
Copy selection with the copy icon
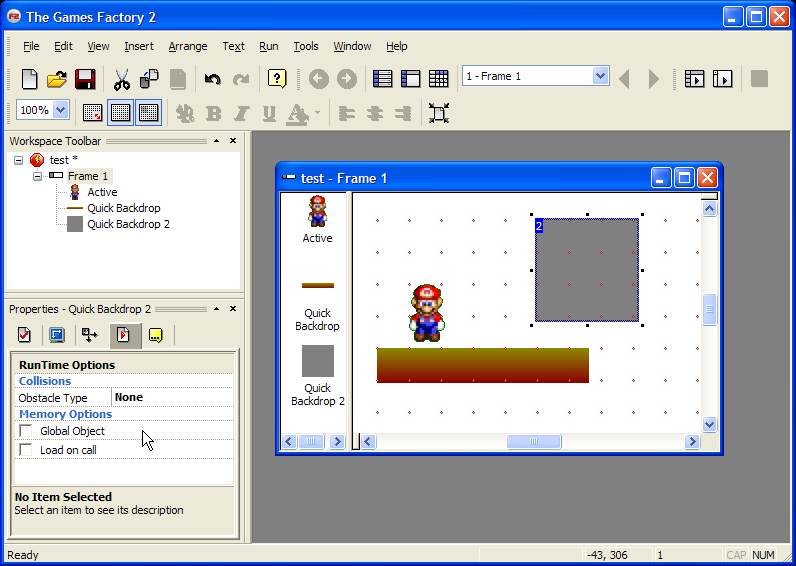[x=149, y=79]
